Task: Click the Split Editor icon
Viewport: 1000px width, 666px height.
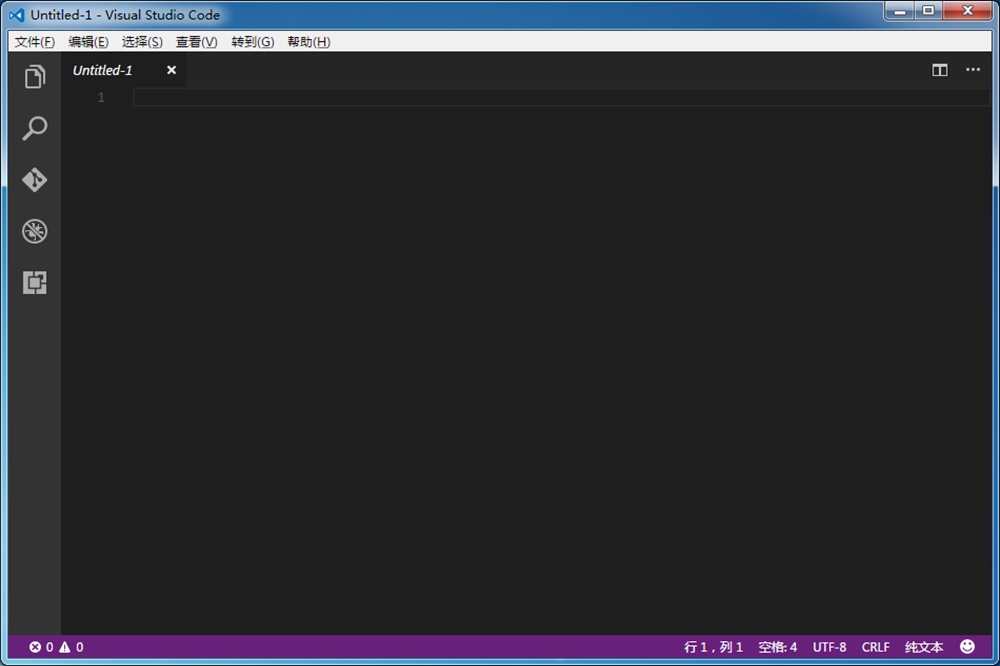Action: [939, 70]
